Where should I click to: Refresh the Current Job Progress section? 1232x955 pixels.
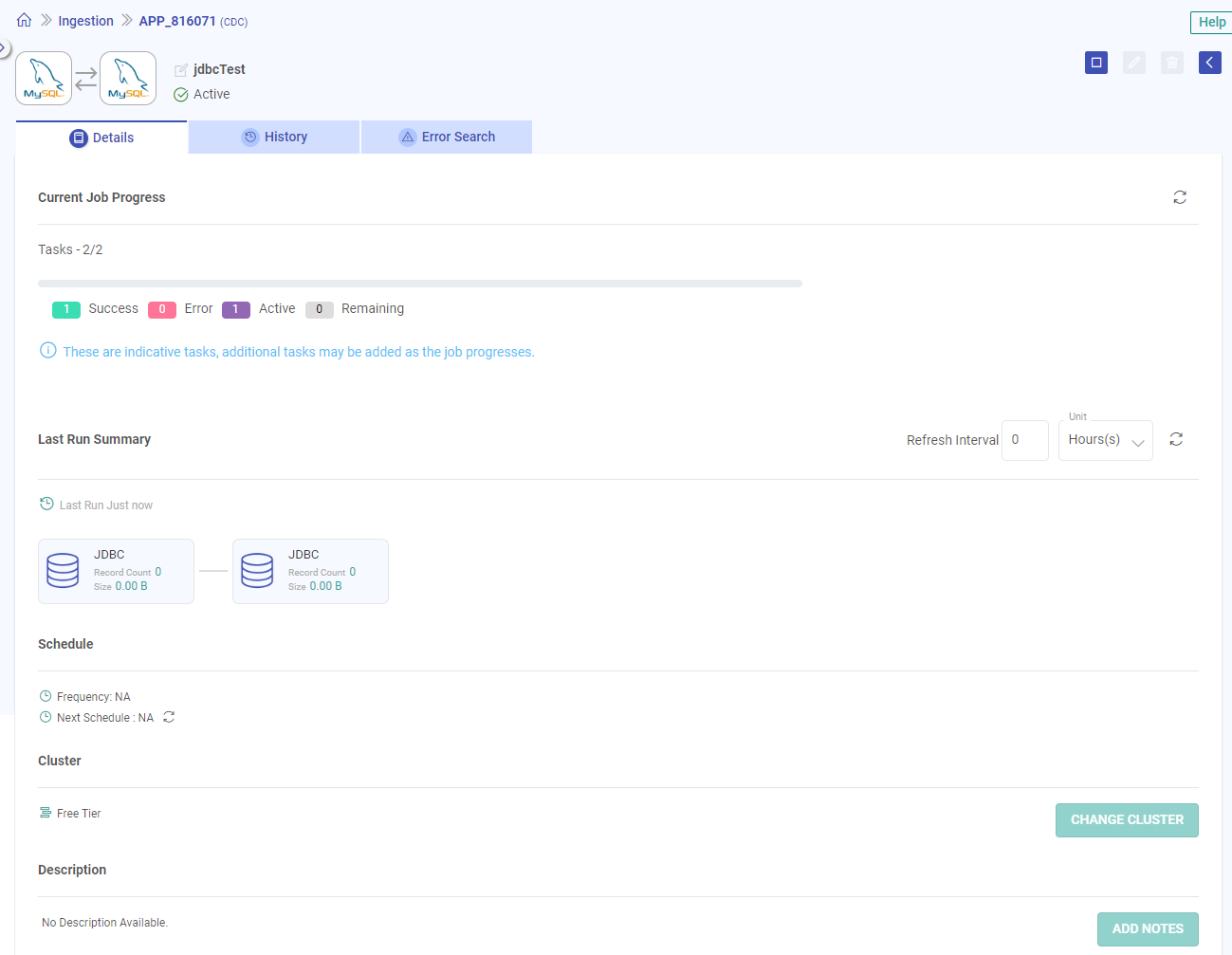tap(1179, 197)
